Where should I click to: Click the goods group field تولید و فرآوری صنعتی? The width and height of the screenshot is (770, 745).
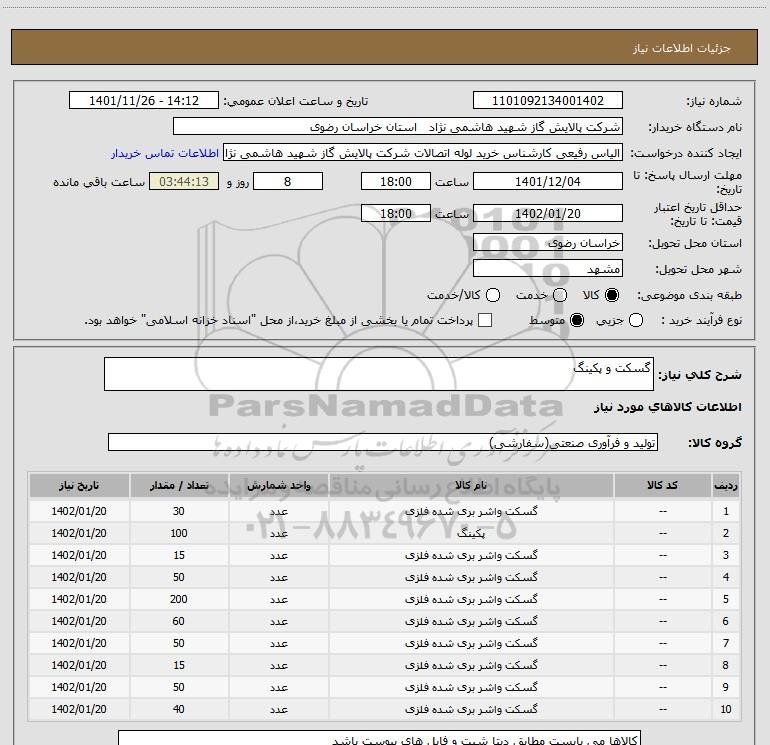click(x=383, y=442)
